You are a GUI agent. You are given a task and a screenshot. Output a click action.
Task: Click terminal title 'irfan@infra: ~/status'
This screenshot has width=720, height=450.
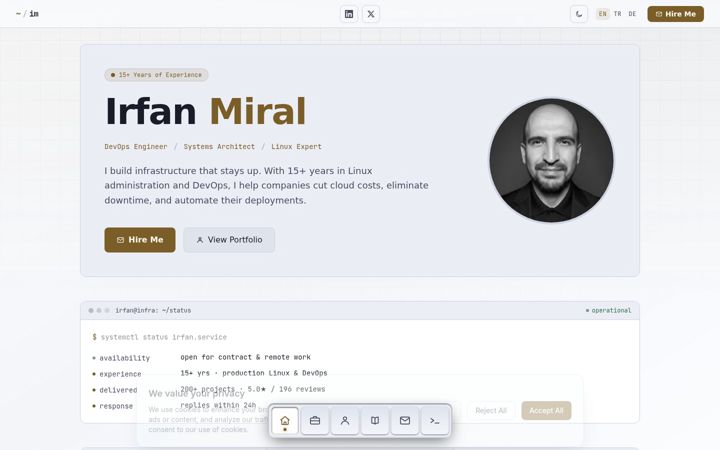tap(153, 310)
